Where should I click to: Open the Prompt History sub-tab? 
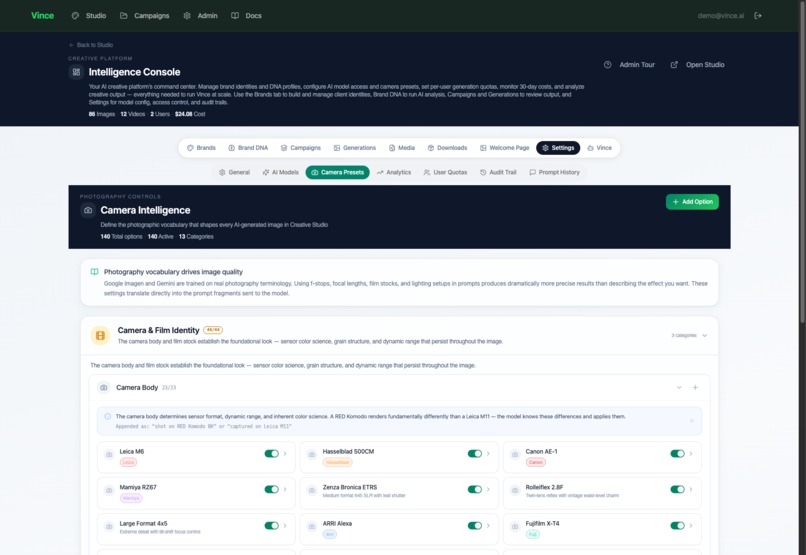554,172
